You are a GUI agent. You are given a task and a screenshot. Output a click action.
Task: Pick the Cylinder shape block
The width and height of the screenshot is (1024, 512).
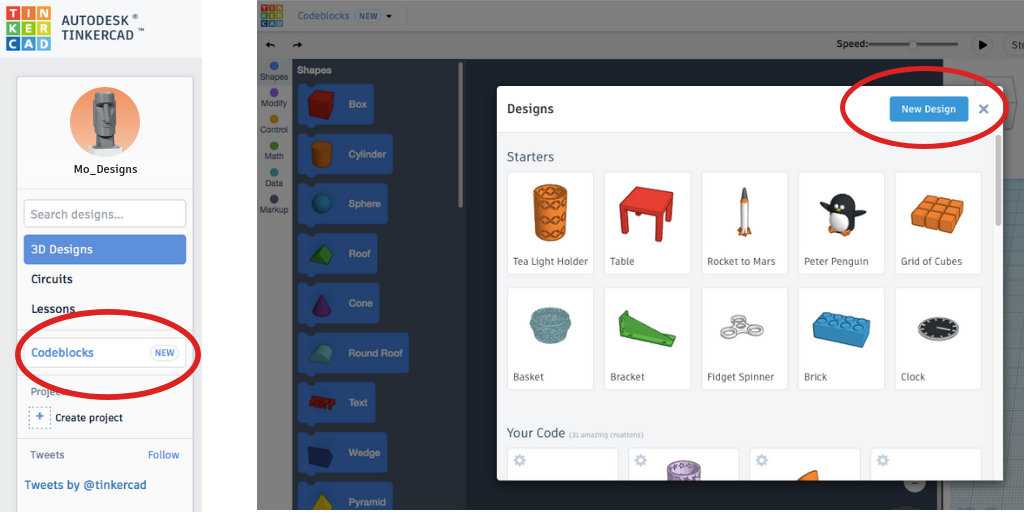coord(345,154)
